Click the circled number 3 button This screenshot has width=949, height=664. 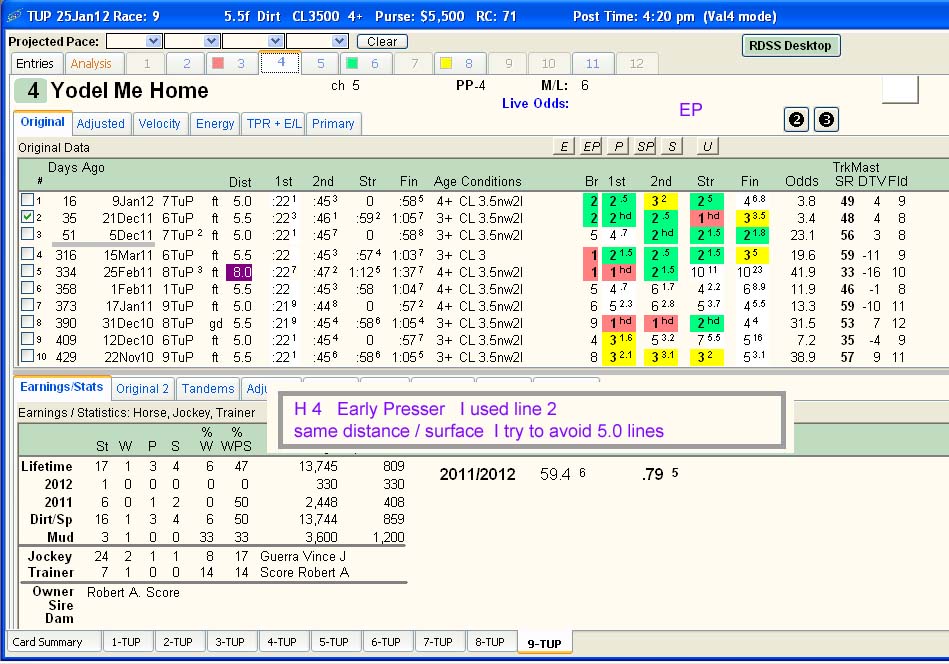(826, 119)
